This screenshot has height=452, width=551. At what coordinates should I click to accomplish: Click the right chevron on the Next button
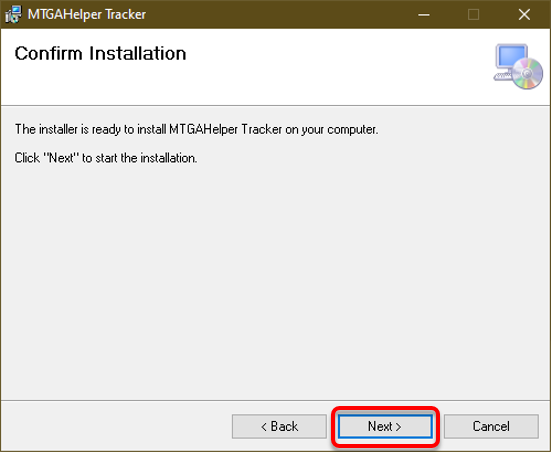tap(398, 427)
